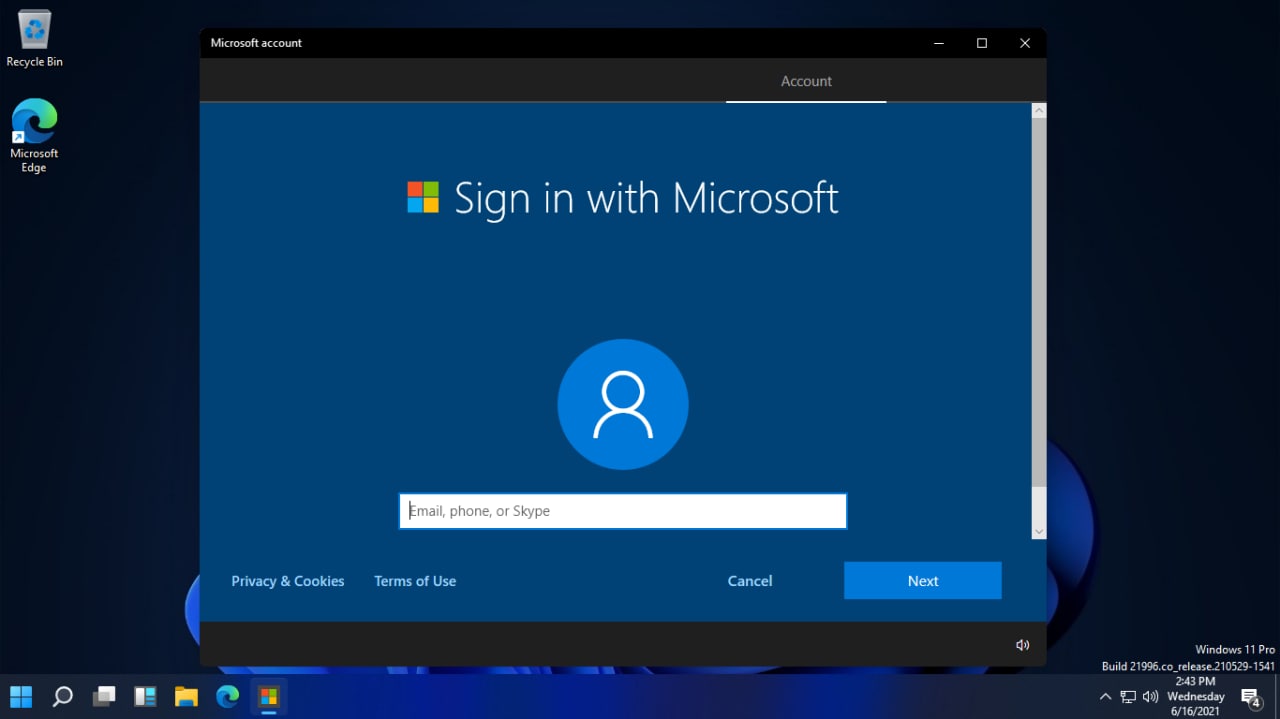
Task: Open volume control in system tray
Action: pyautogui.click(x=1150, y=697)
